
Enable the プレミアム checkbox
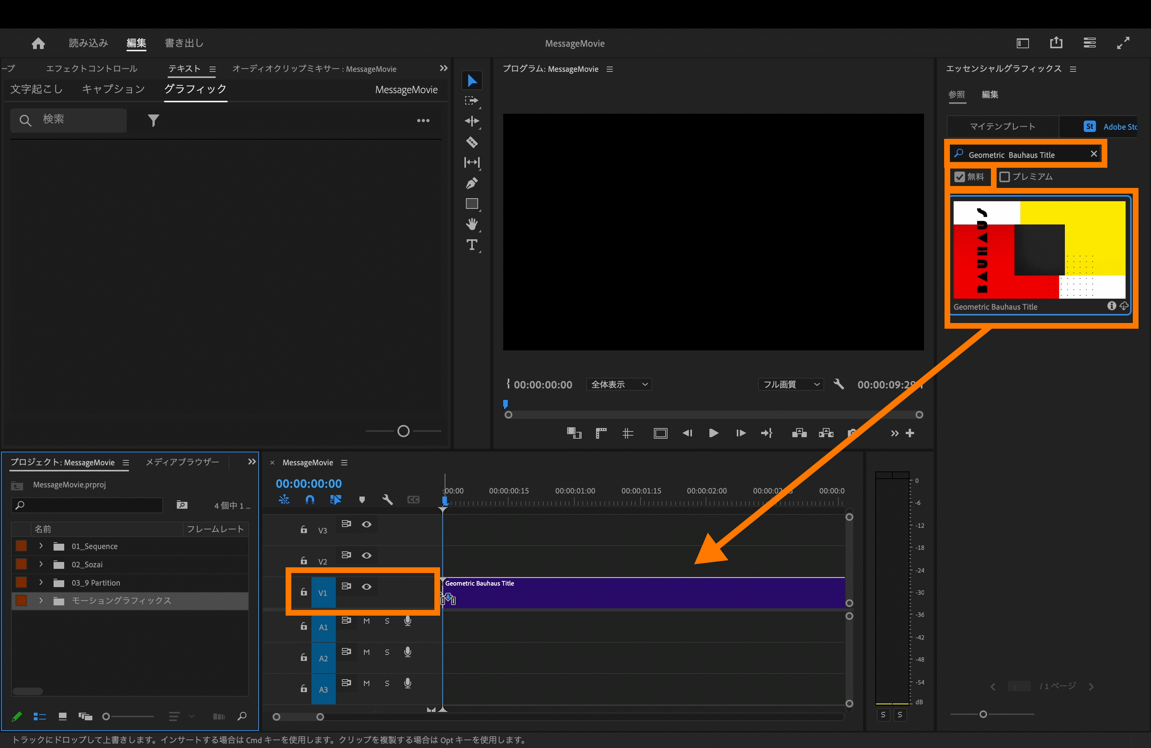pyautogui.click(x=1005, y=177)
